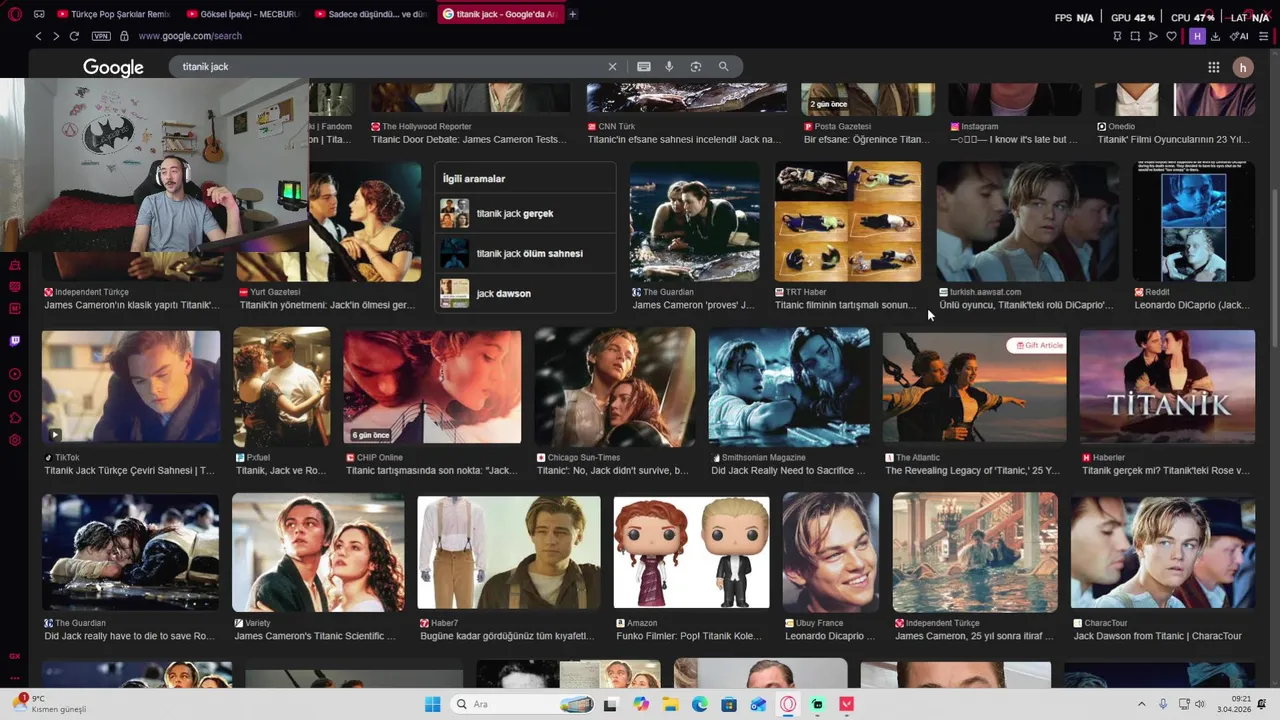Open the history clock sidebar icon
1280x720 pixels.
[14, 396]
